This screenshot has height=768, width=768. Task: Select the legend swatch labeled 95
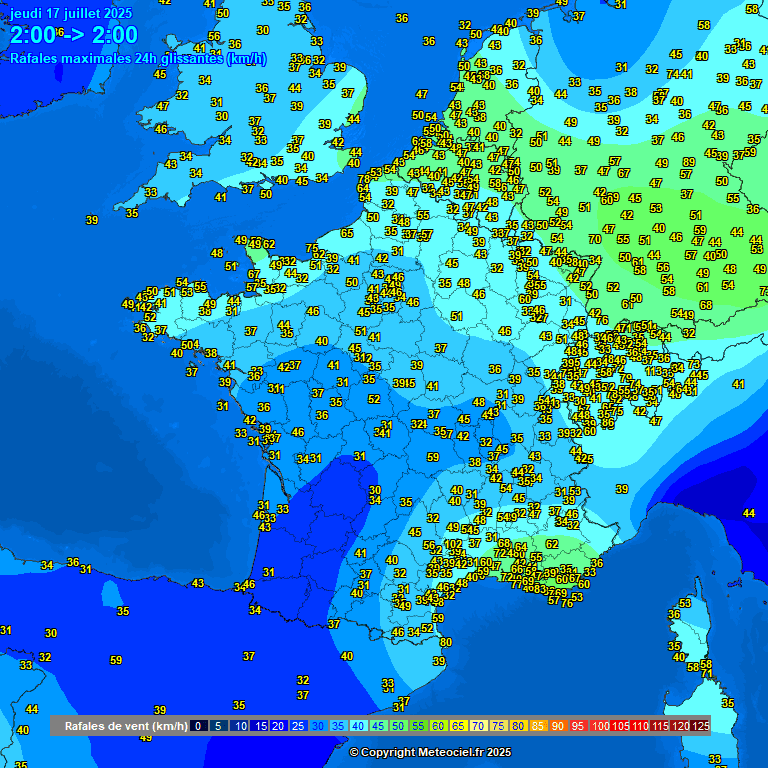tap(578, 726)
